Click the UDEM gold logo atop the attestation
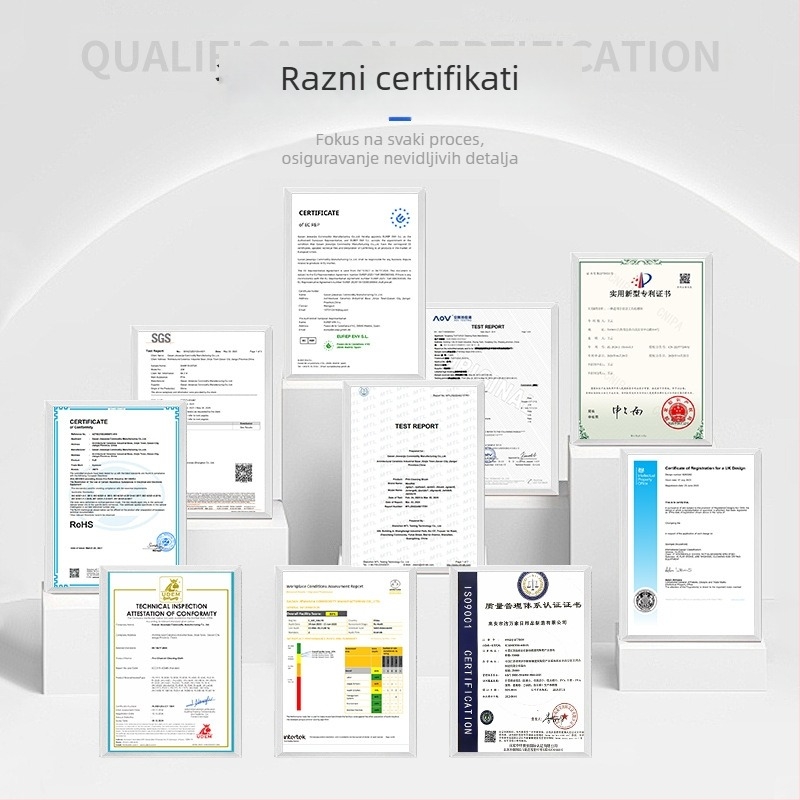The height and width of the screenshot is (800, 800). point(171,588)
